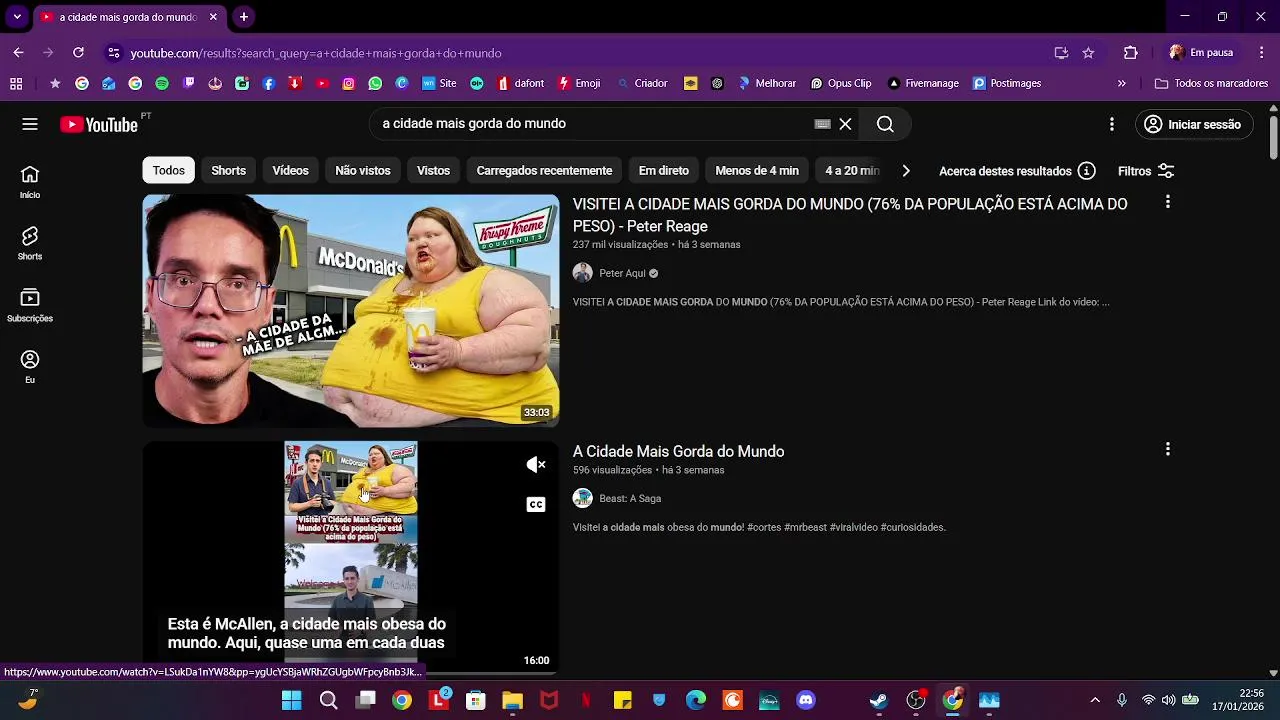Viewport: 1280px width, 720px height.
Task: Open the WhatsApp bookmark
Action: coord(375,83)
